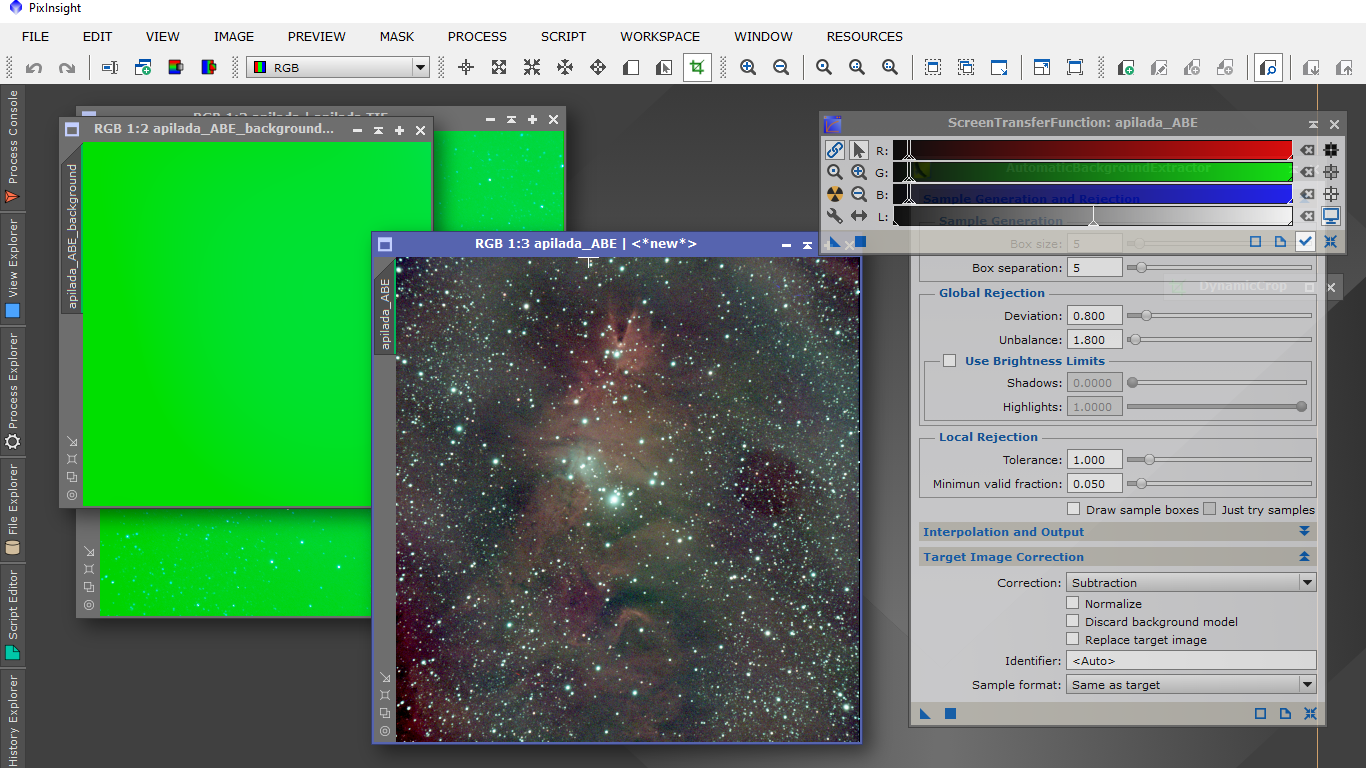The height and width of the screenshot is (768, 1366).
Task: Click ABE reset icon at panel bottom
Action: [x=1310, y=713]
